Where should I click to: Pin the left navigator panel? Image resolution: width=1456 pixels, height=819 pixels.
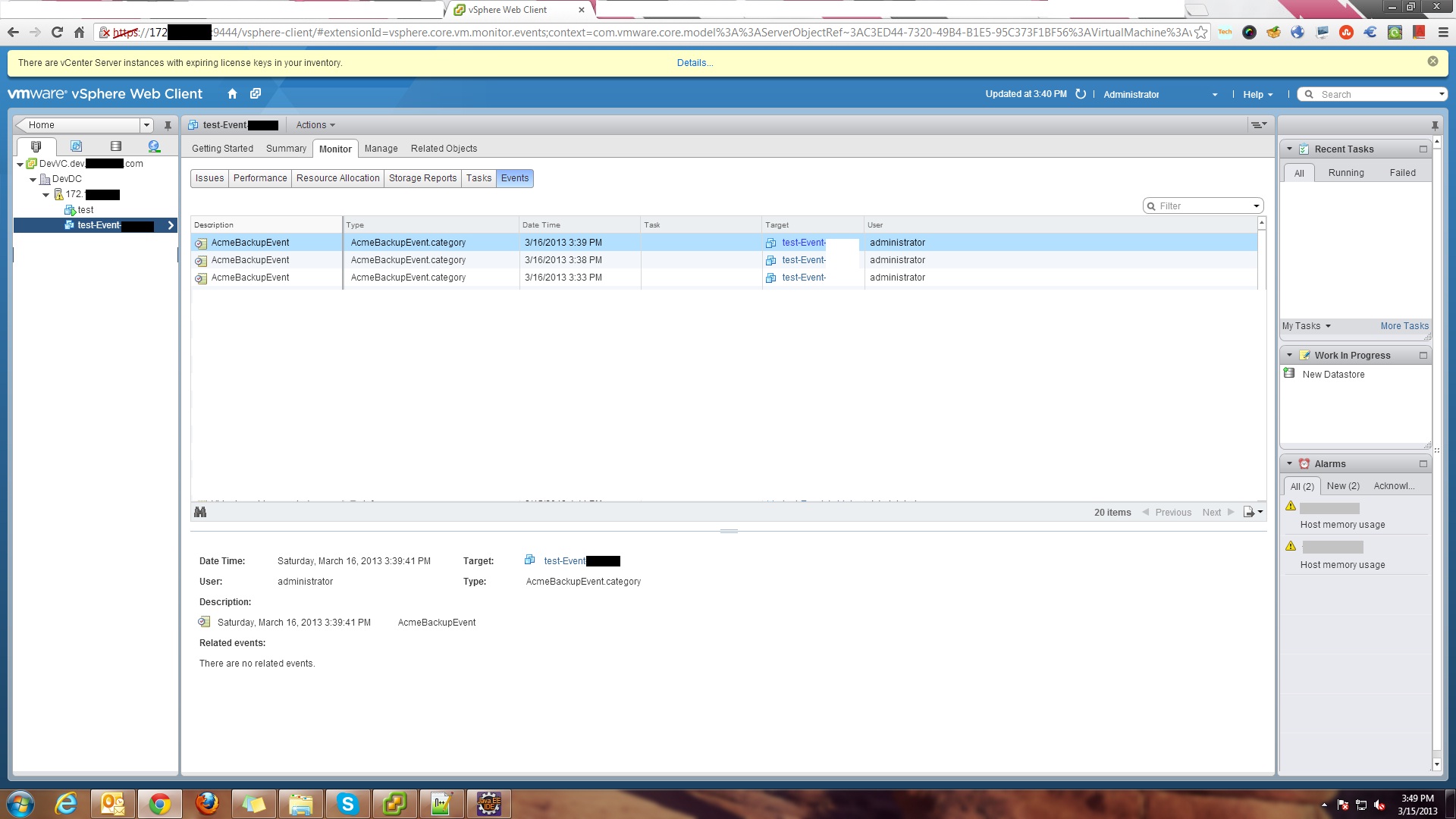(168, 125)
